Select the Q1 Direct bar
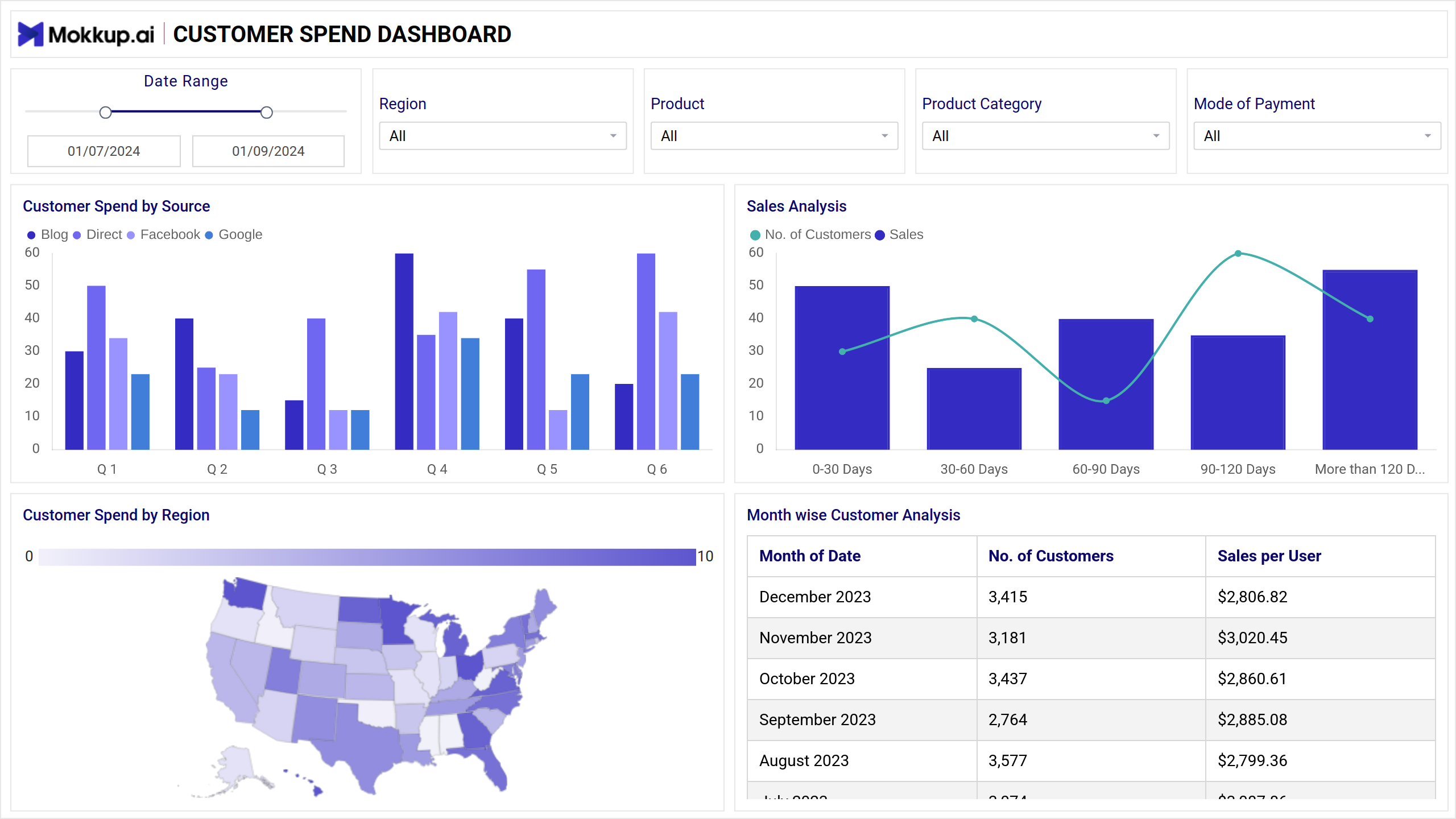The height and width of the screenshot is (819, 1456). tap(96, 367)
